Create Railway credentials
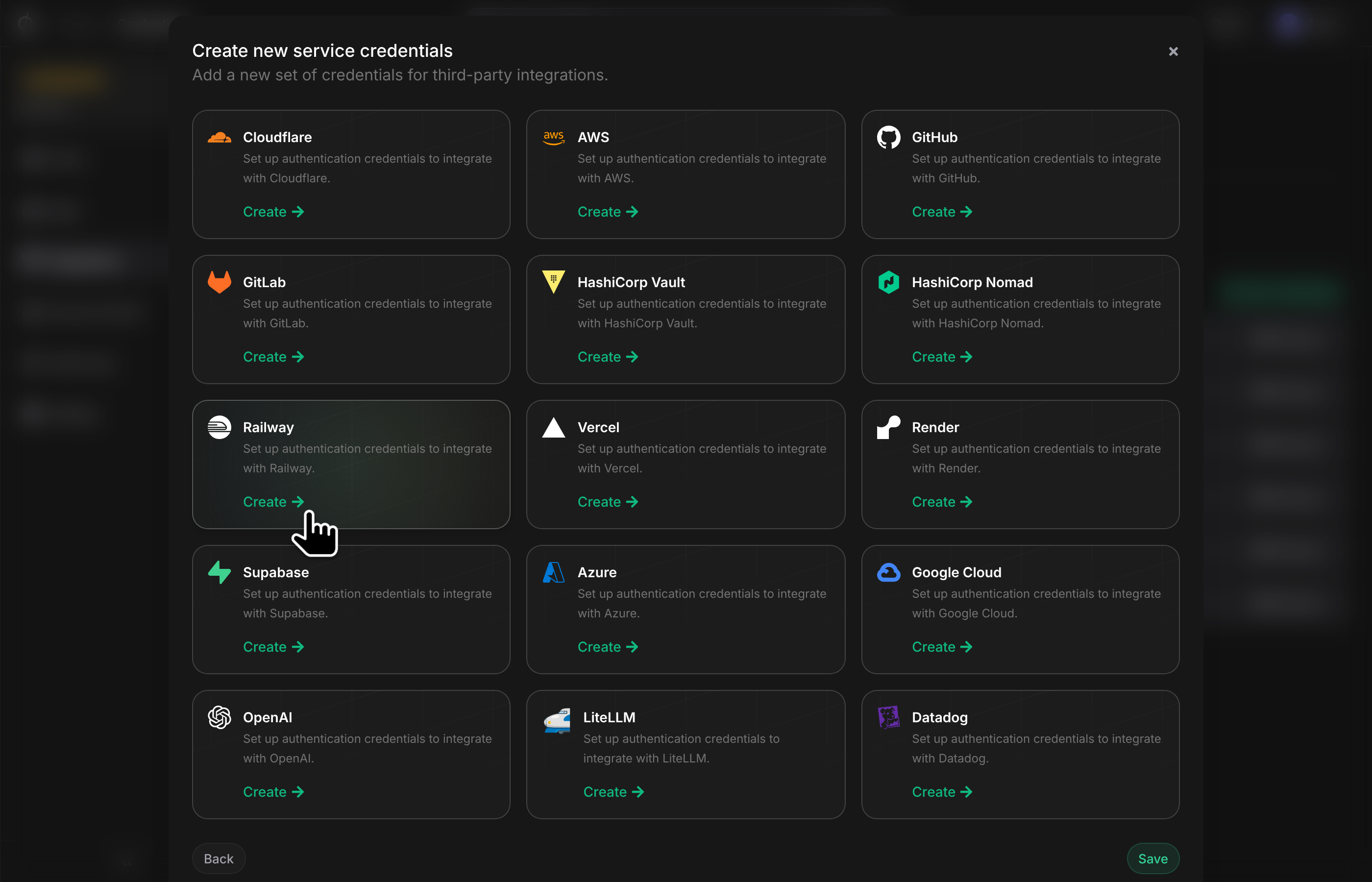 point(273,502)
